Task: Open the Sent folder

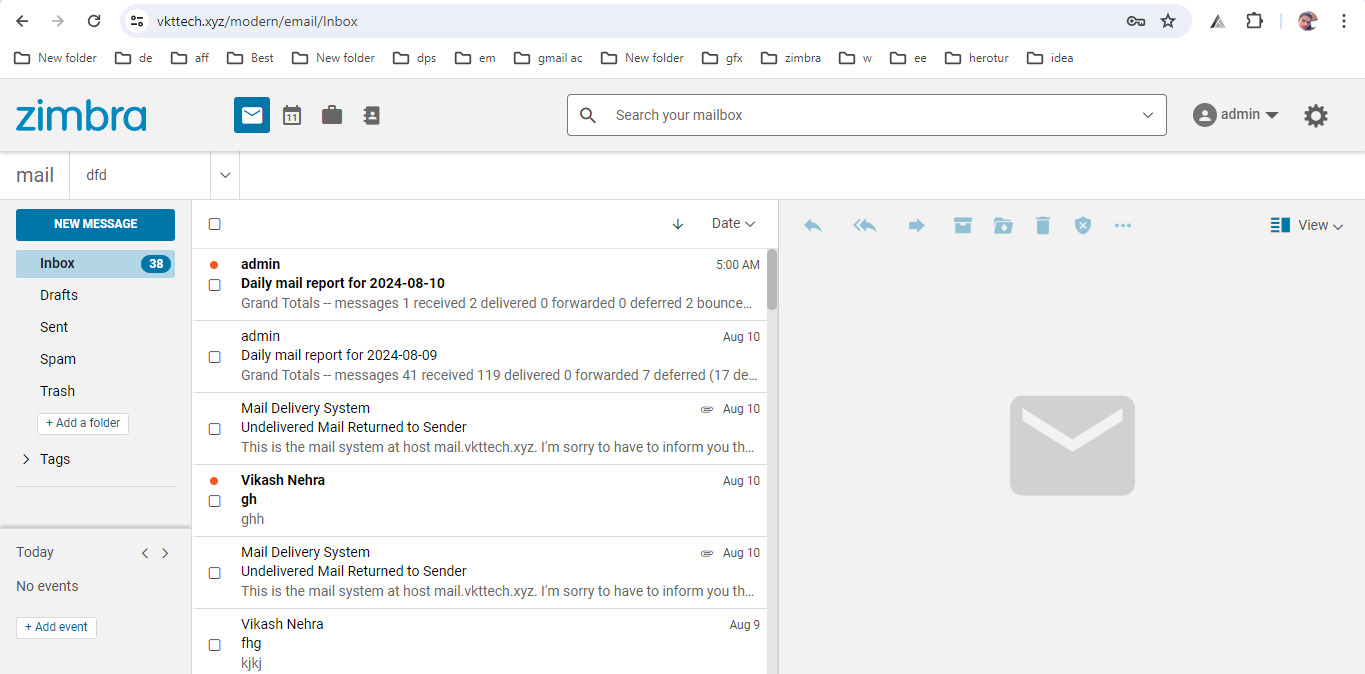Action: click(53, 327)
